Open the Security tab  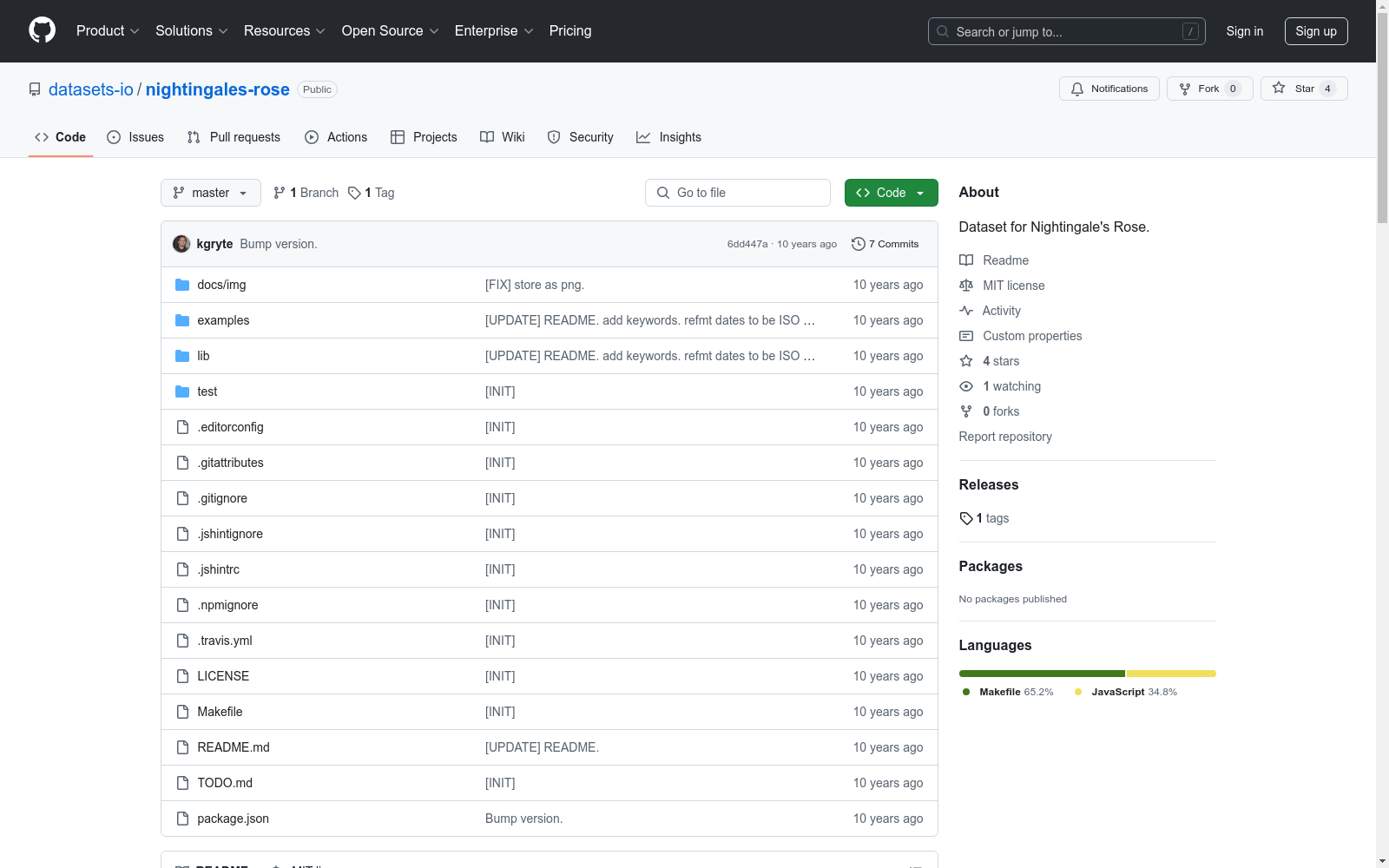(x=580, y=137)
